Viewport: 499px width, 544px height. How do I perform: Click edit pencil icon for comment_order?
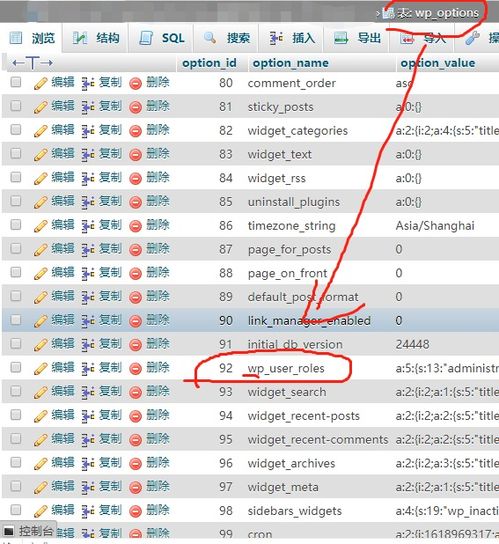click(41, 84)
